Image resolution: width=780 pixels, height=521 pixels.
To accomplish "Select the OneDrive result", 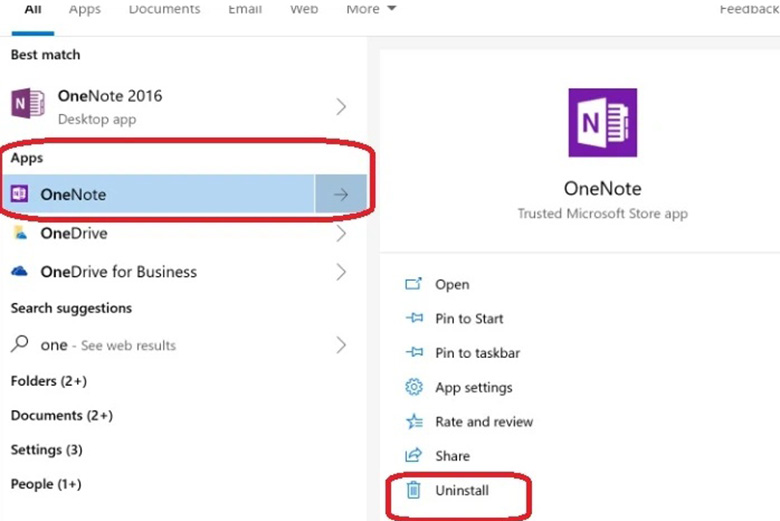I will [x=184, y=233].
